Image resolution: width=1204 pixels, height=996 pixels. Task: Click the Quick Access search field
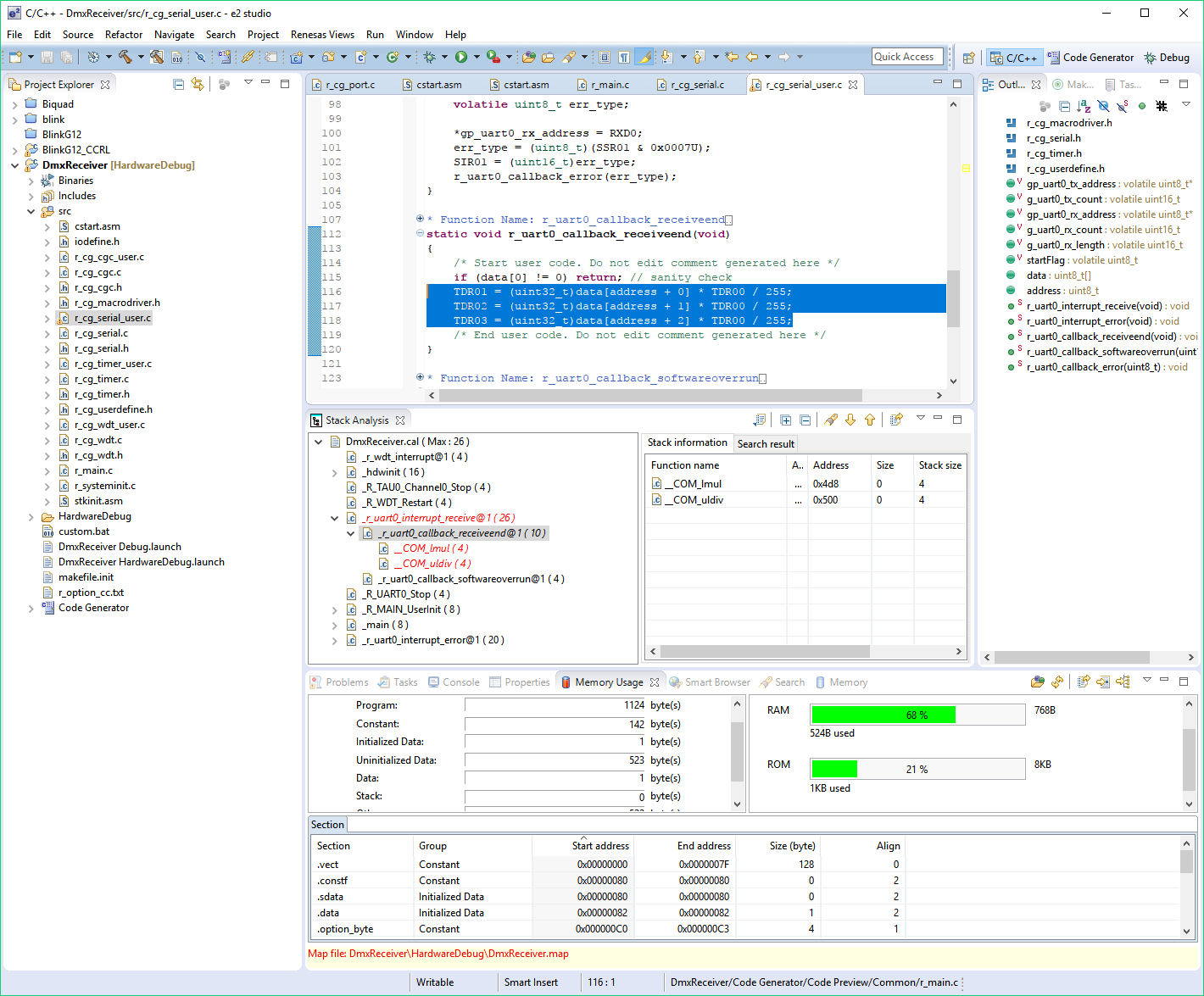click(906, 57)
